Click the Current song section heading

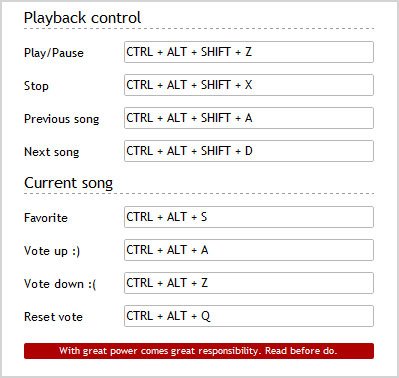(x=69, y=183)
